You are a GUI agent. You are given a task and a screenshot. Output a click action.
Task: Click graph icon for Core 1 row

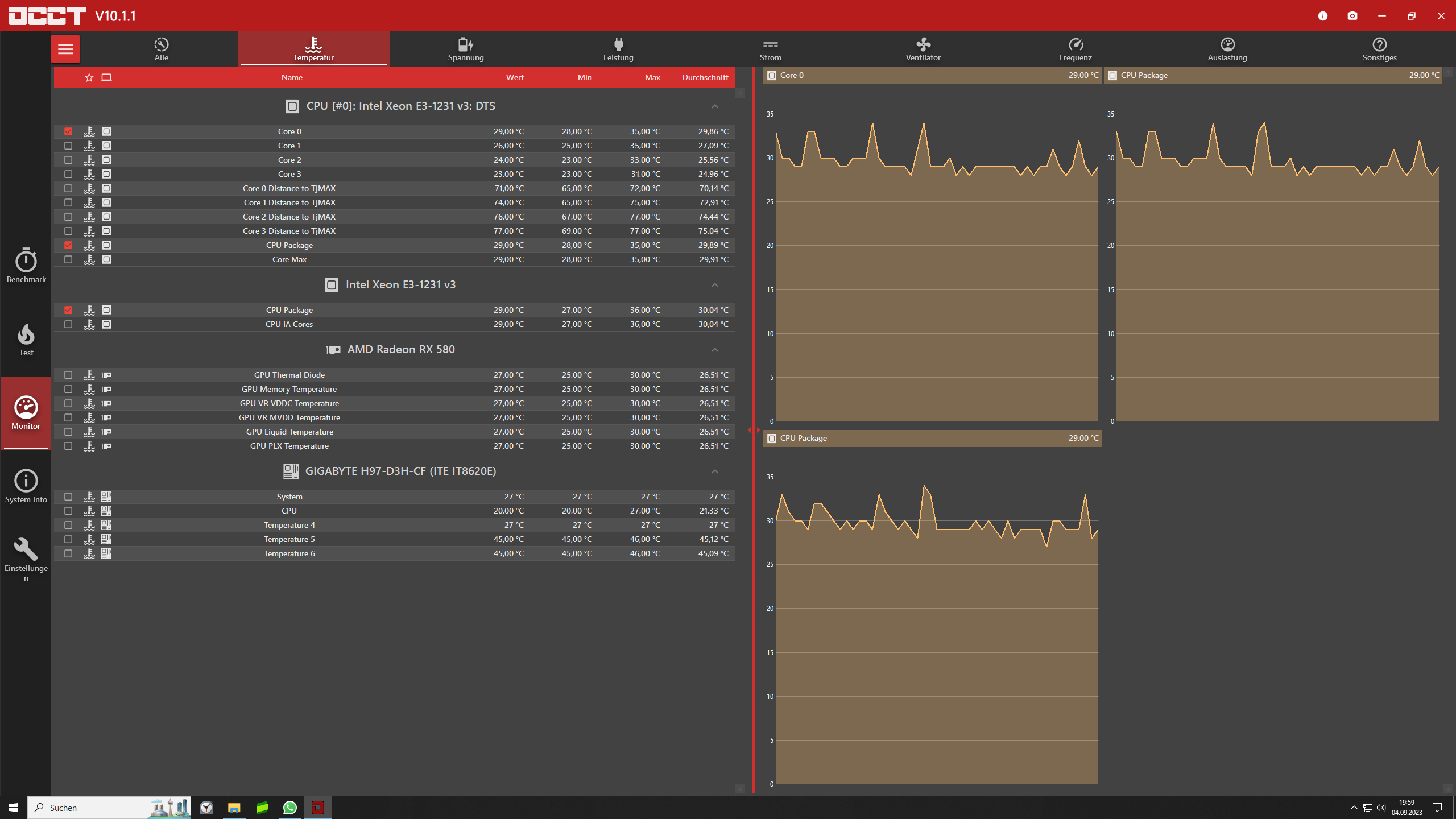pyautogui.click(x=89, y=146)
